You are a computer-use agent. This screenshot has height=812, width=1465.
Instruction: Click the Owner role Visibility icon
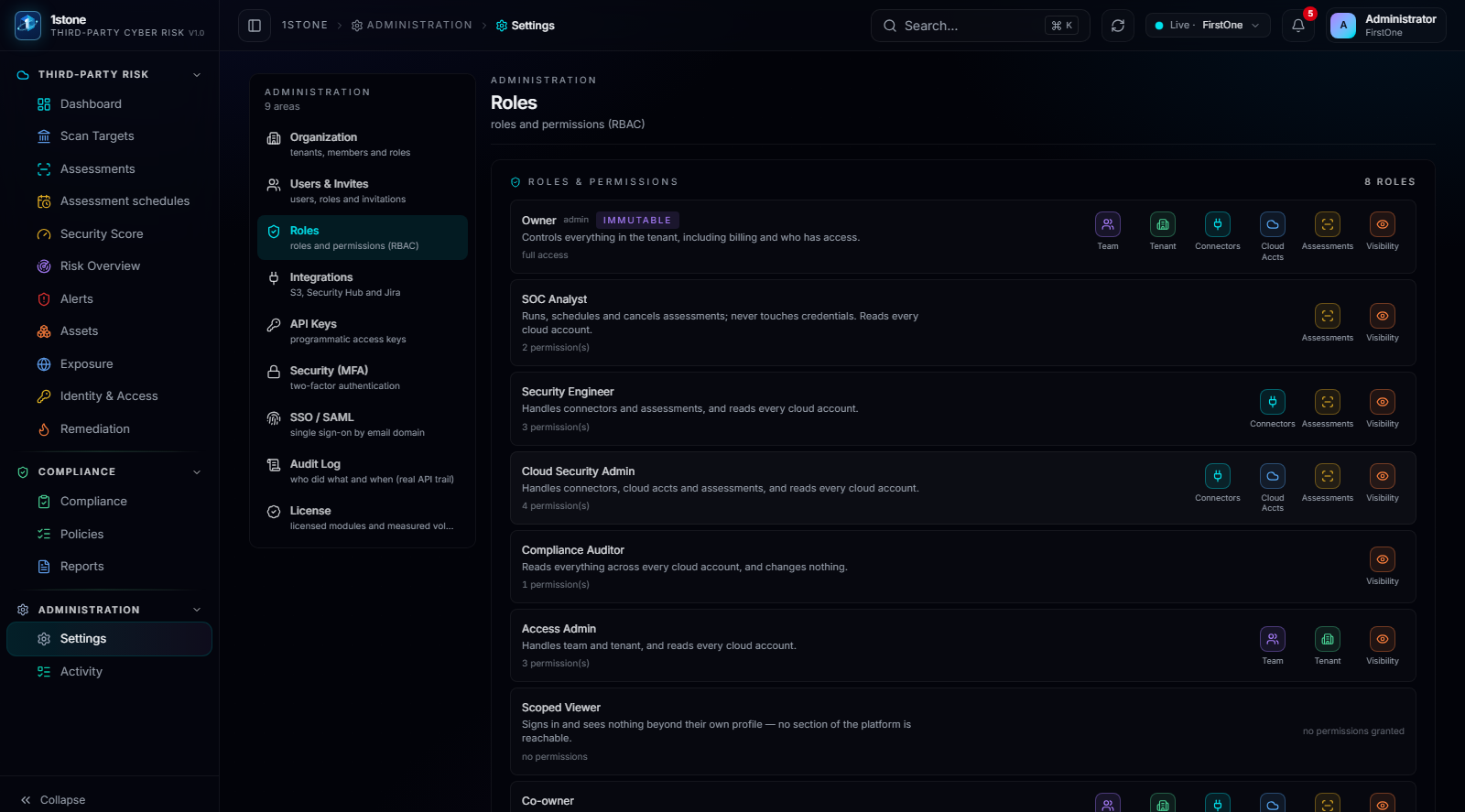pyautogui.click(x=1383, y=224)
